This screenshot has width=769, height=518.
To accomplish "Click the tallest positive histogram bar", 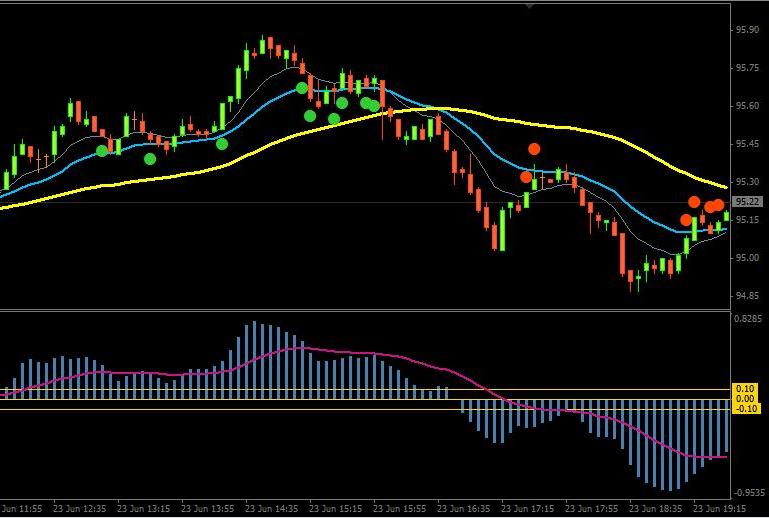I will [254, 360].
